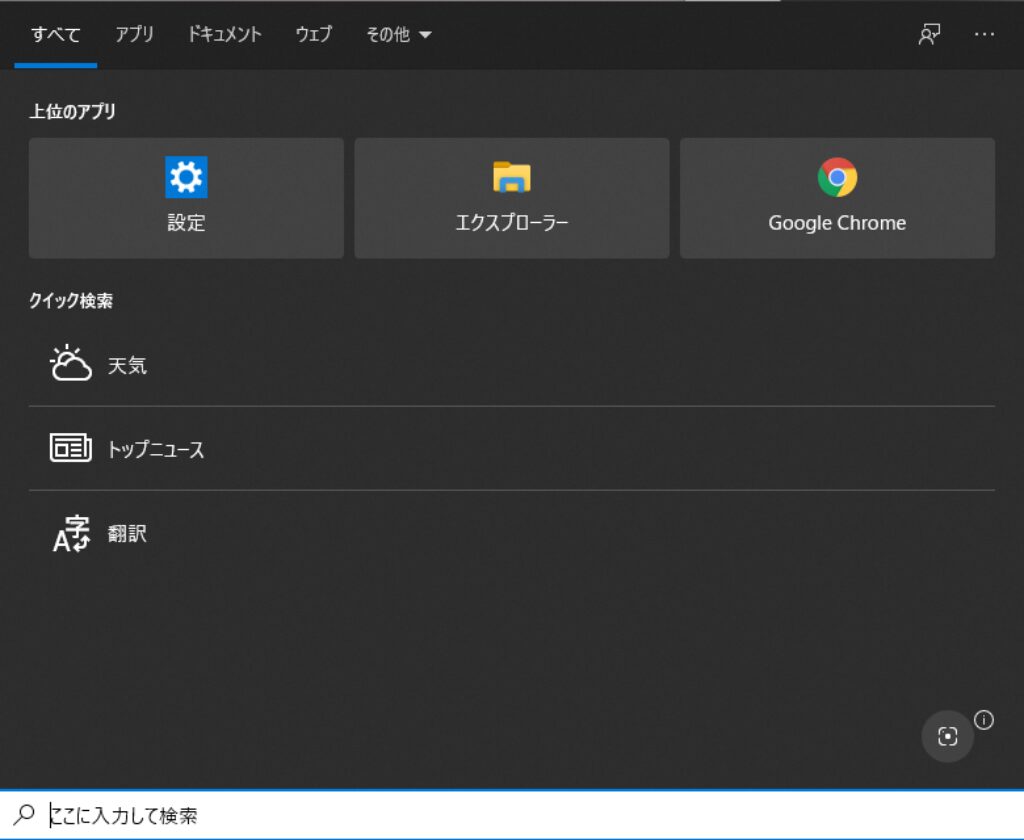The image size is (1024, 840).
Task: Click the info circle icon
Action: pyautogui.click(x=984, y=720)
